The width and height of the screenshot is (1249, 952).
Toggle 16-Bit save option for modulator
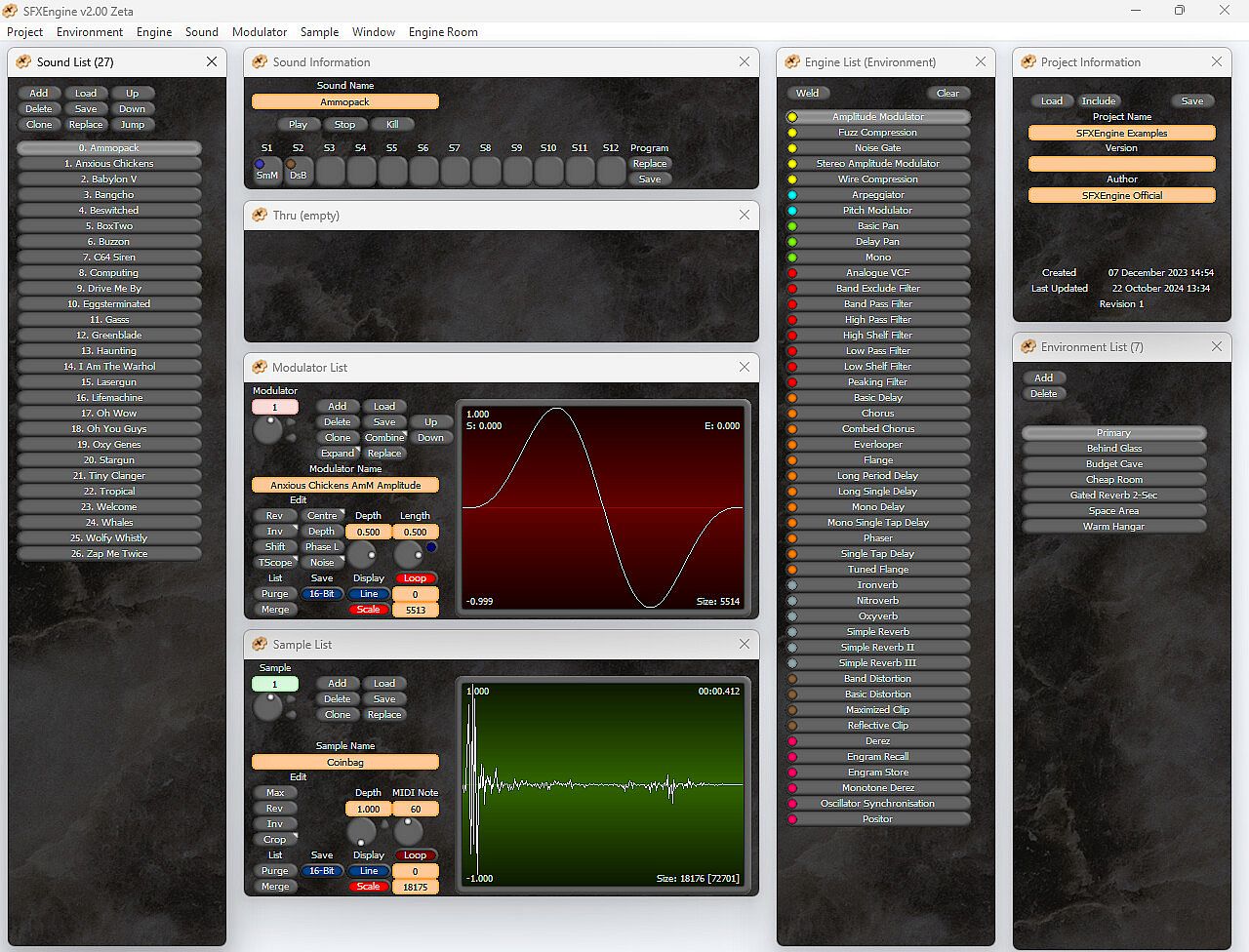(x=321, y=594)
